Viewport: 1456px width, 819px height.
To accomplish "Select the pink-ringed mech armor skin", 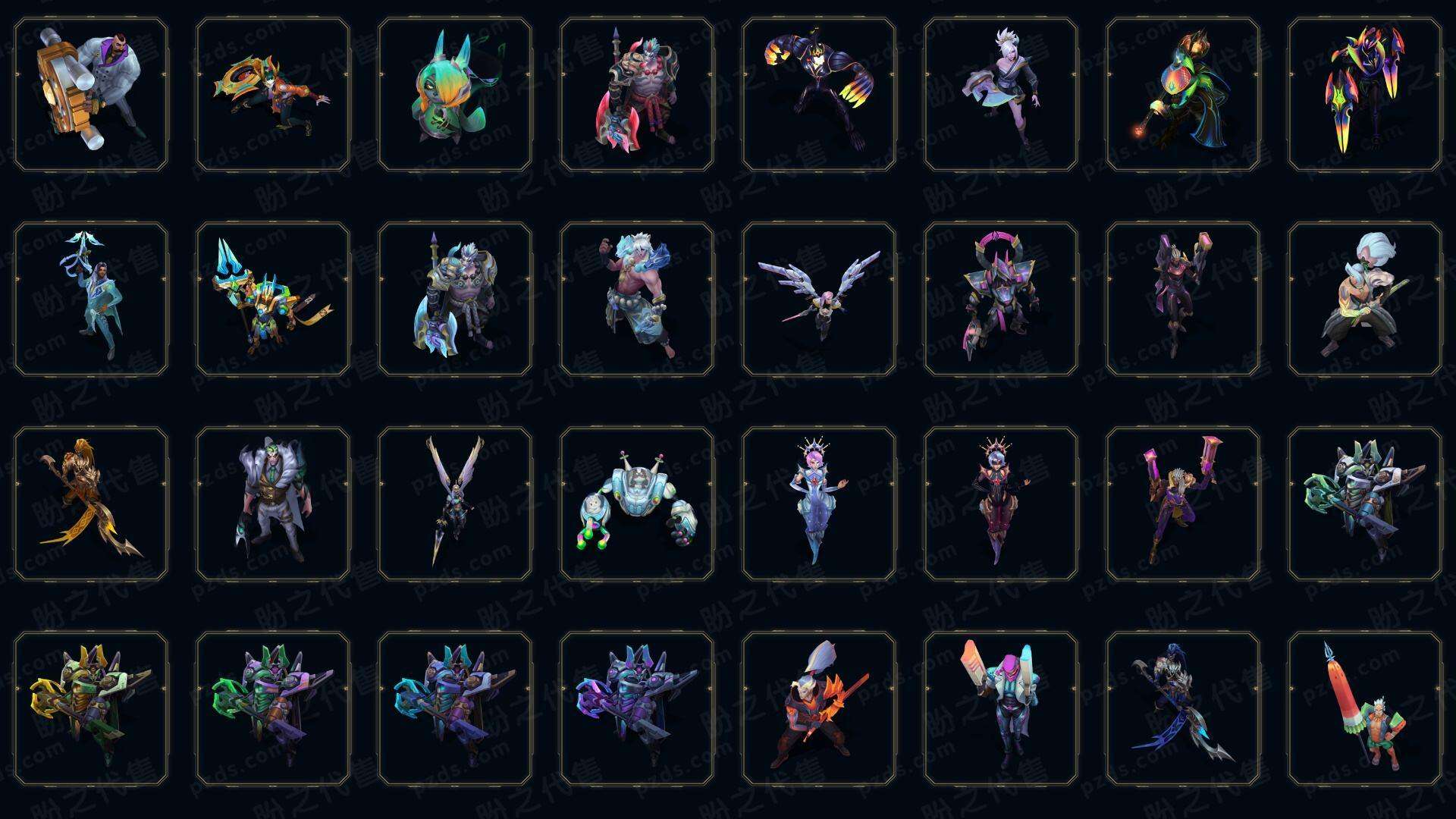I will [1001, 299].
